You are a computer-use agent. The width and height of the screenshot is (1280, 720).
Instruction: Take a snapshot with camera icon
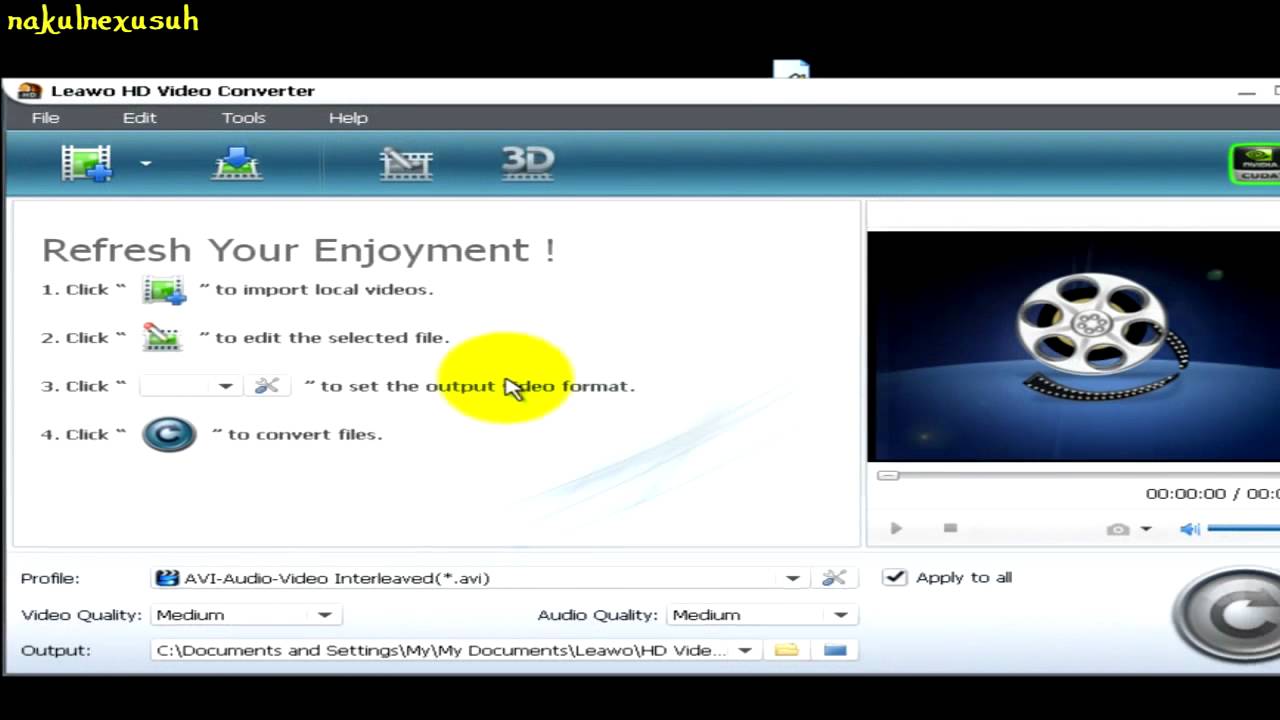click(x=1118, y=529)
